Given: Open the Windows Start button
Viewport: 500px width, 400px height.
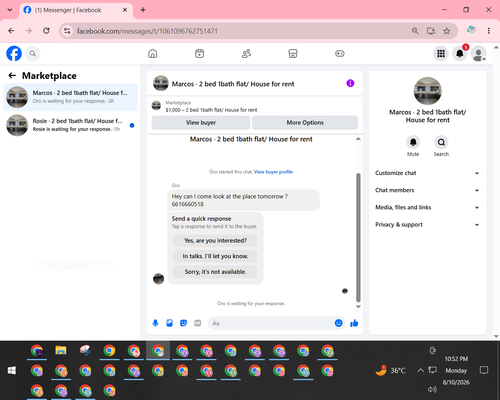Looking at the screenshot, I should tap(12, 370).
